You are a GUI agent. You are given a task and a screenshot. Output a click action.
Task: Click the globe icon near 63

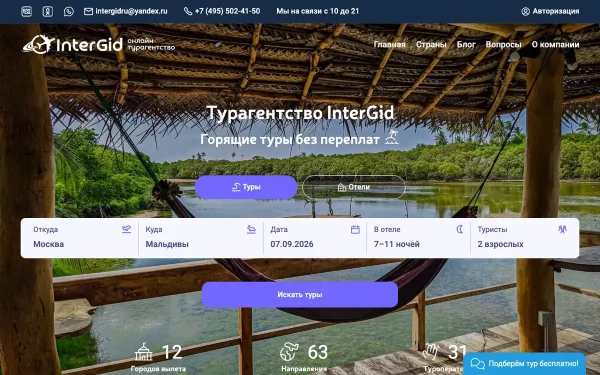click(x=289, y=352)
